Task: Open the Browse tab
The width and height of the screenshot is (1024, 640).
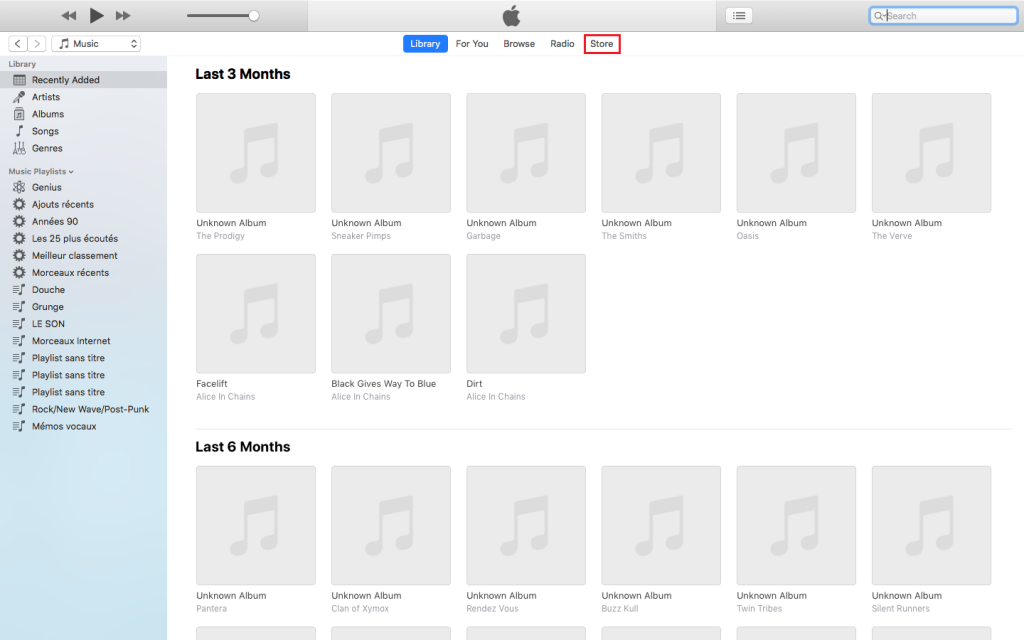Action: tap(519, 44)
